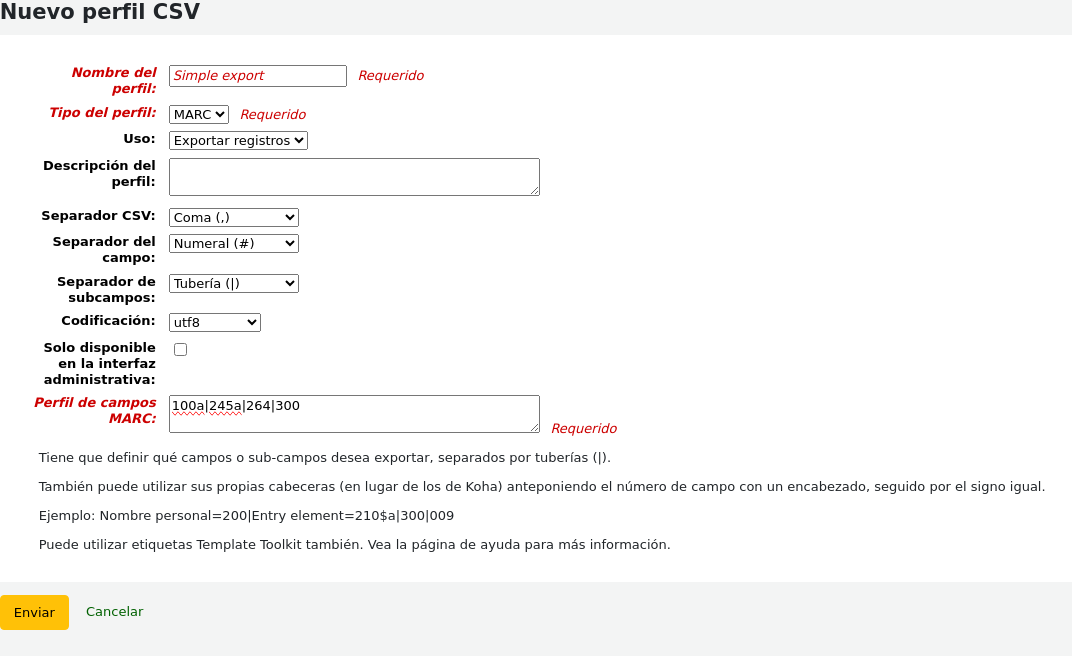Open the Tipo del perfil dropdown
This screenshot has height=656, width=1072.
click(x=198, y=114)
